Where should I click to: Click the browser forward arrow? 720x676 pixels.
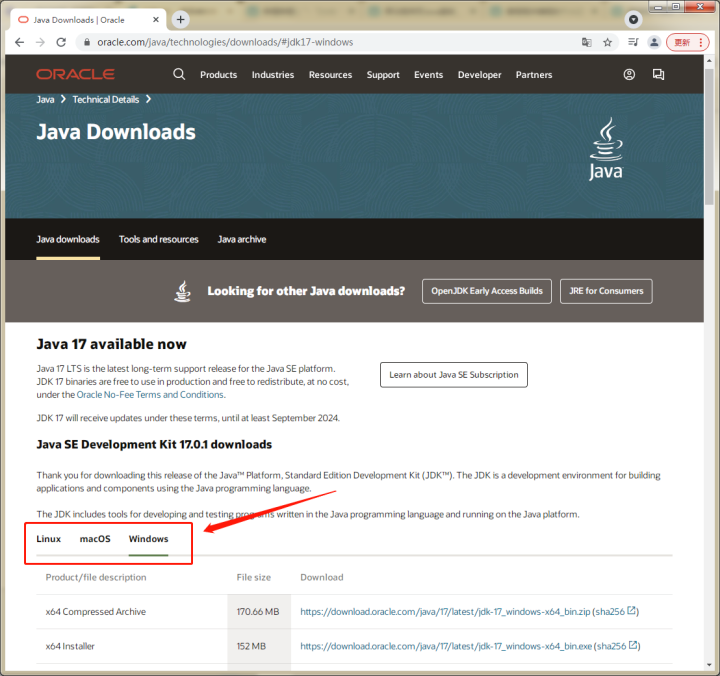(x=40, y=42)
